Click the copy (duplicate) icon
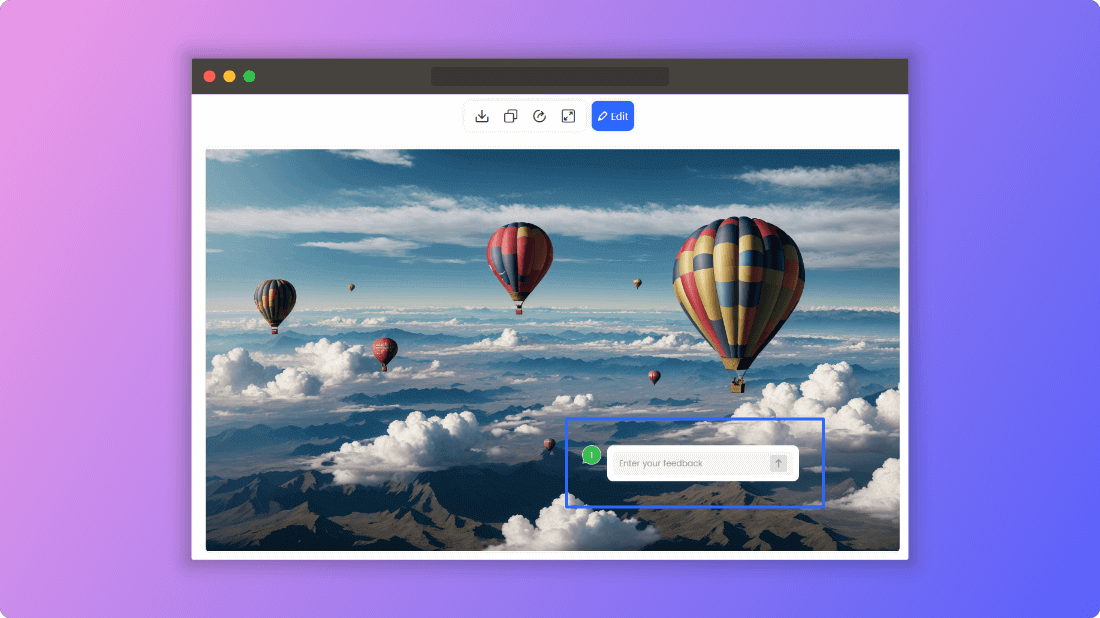The image size is (1100, 618). pos(511,116)
